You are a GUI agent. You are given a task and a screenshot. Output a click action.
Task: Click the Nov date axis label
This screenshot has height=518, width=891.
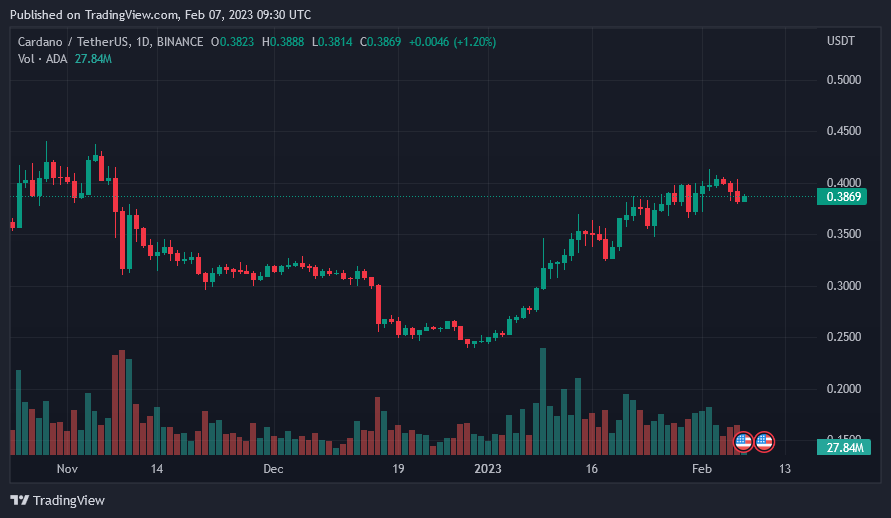(67, 469)
